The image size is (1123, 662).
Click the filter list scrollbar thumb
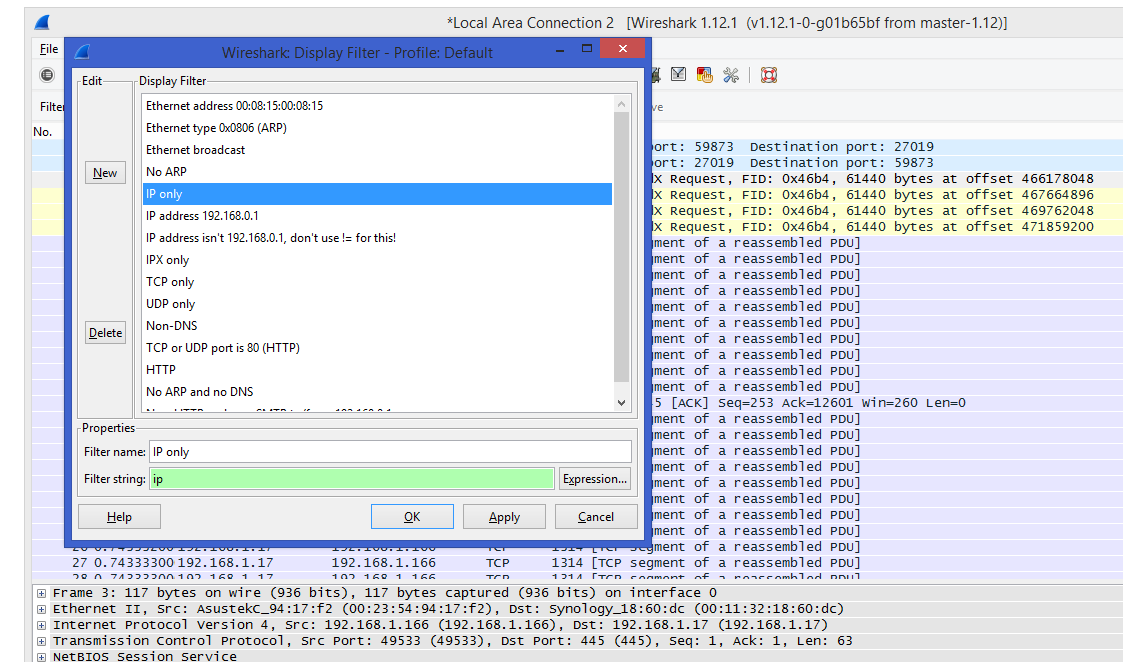622,247
